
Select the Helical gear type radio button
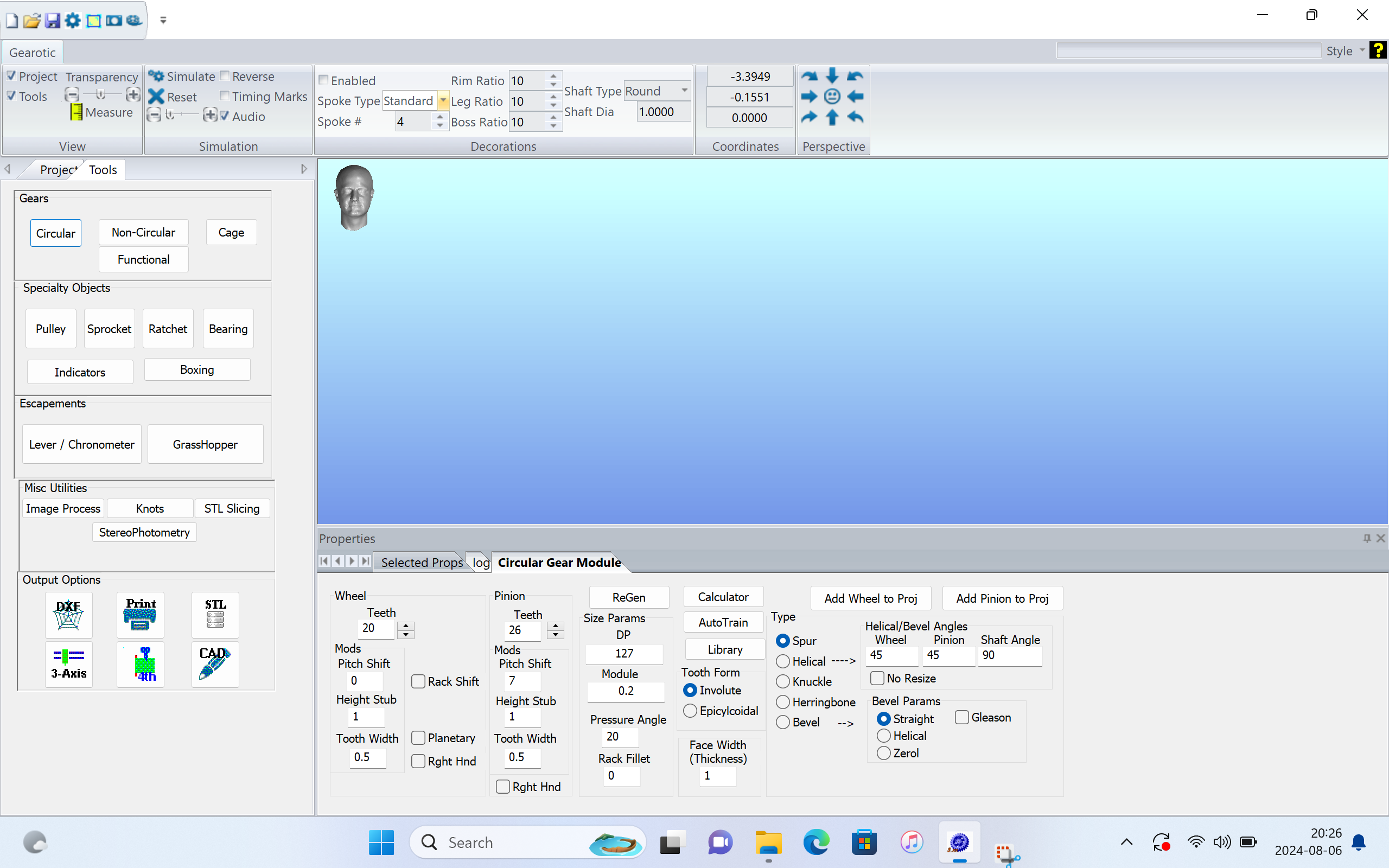point(782,661)
